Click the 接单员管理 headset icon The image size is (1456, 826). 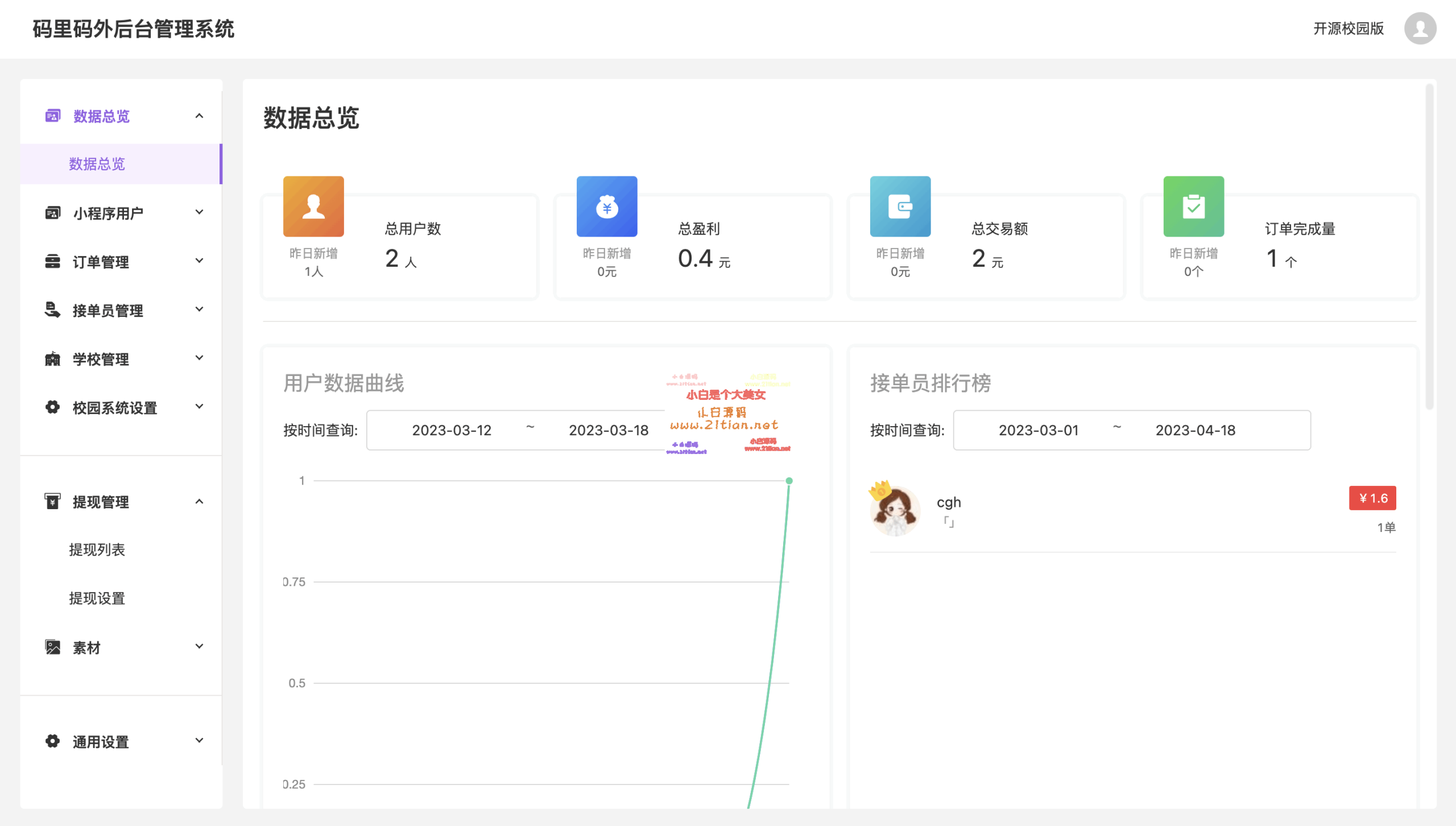pos(52,309)
